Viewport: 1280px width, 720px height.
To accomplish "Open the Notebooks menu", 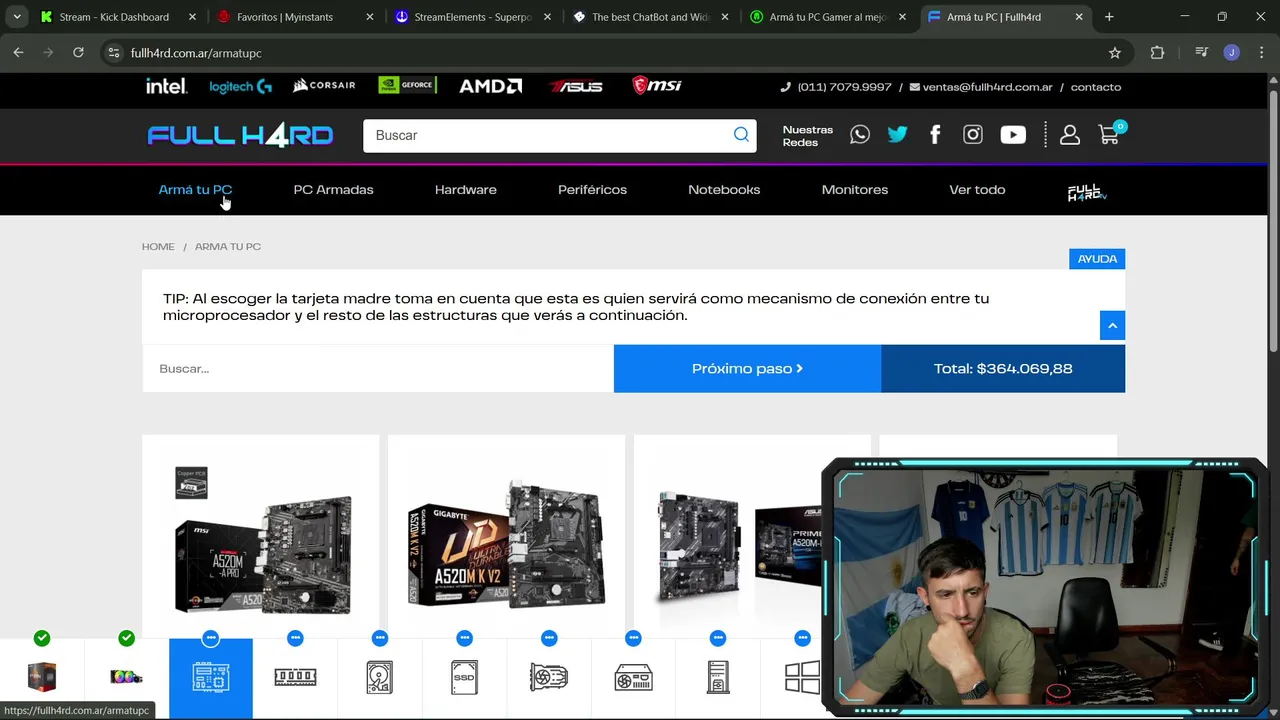I will point(724,189).
